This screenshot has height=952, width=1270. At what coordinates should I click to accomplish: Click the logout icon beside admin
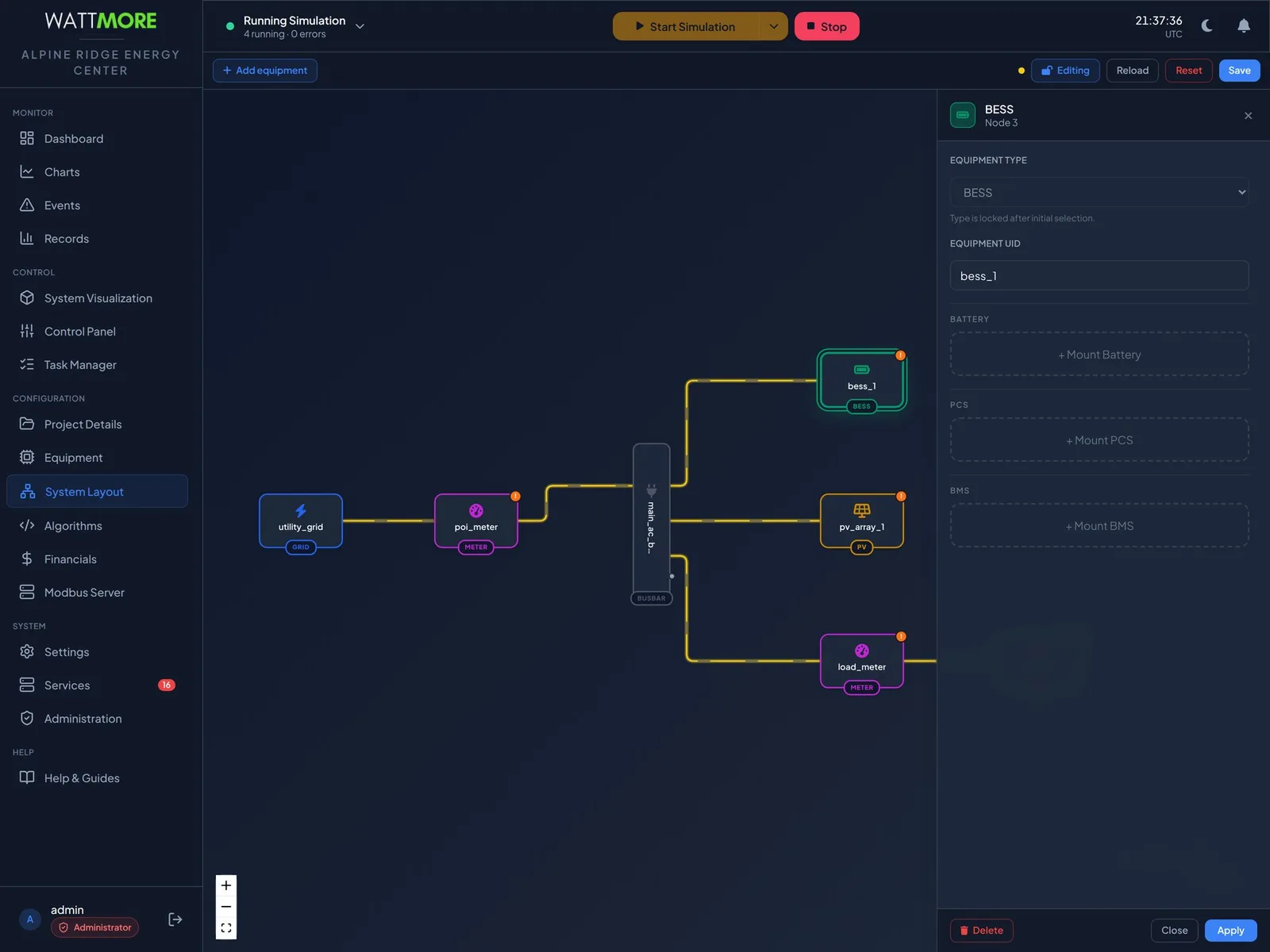point(175,919)
